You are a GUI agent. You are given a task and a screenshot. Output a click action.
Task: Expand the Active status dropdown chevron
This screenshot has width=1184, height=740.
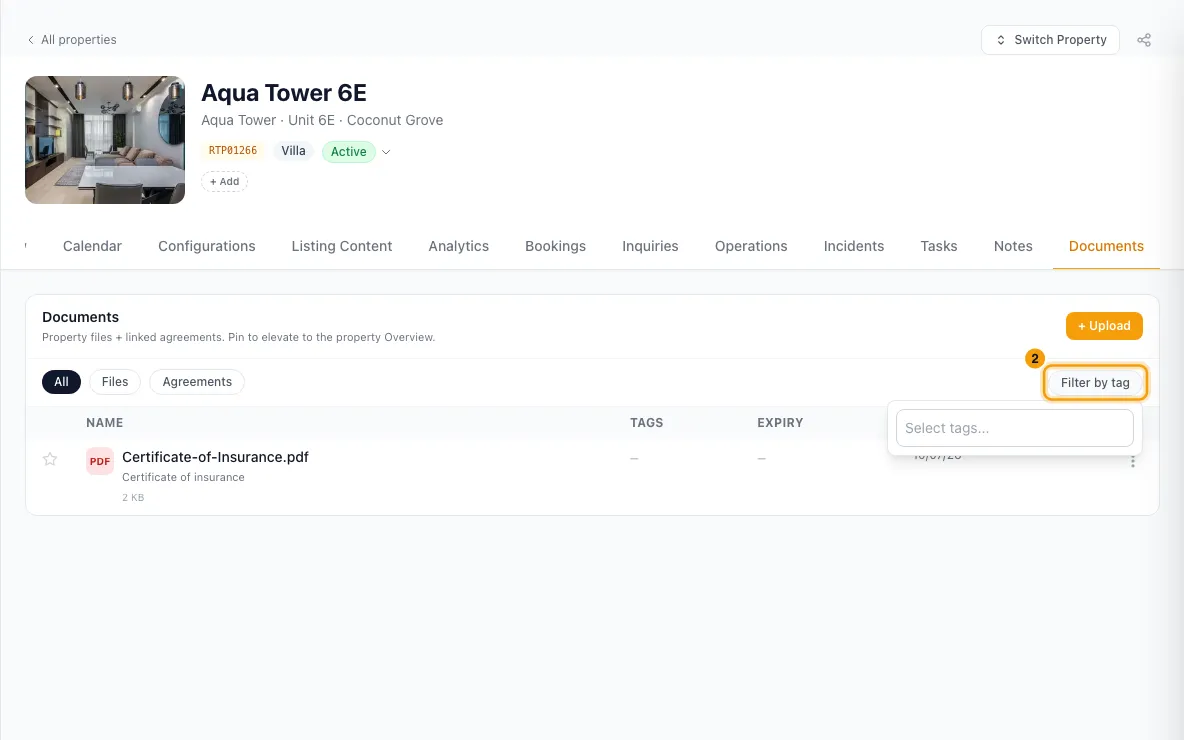click(x=386, y=152)
